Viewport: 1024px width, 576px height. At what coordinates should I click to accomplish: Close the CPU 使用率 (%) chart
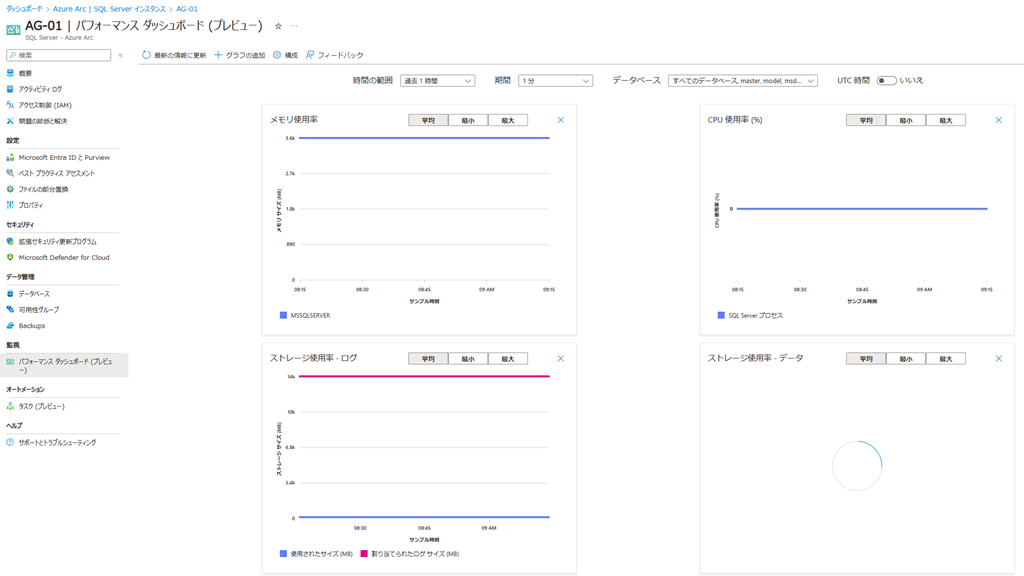tap(999, 120)
